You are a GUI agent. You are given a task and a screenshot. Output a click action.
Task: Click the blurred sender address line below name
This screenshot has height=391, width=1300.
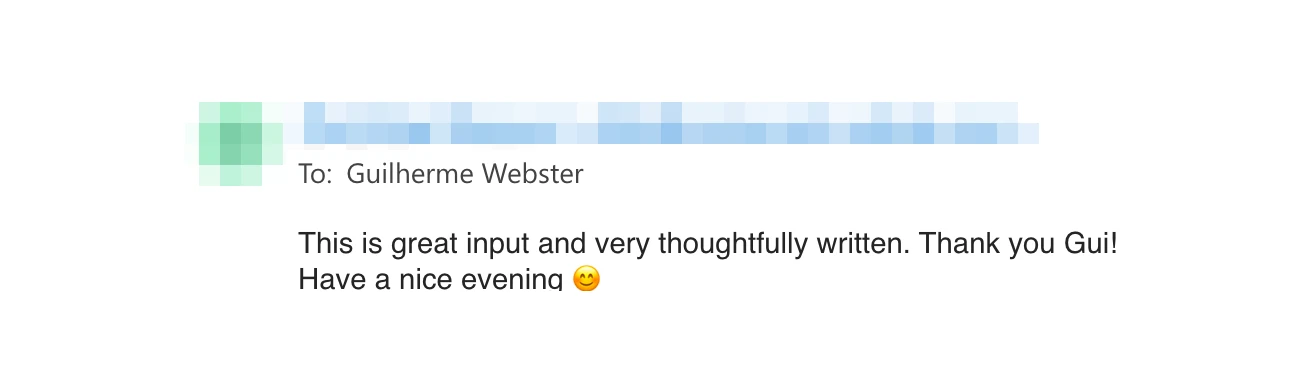(x=671, y=133)
